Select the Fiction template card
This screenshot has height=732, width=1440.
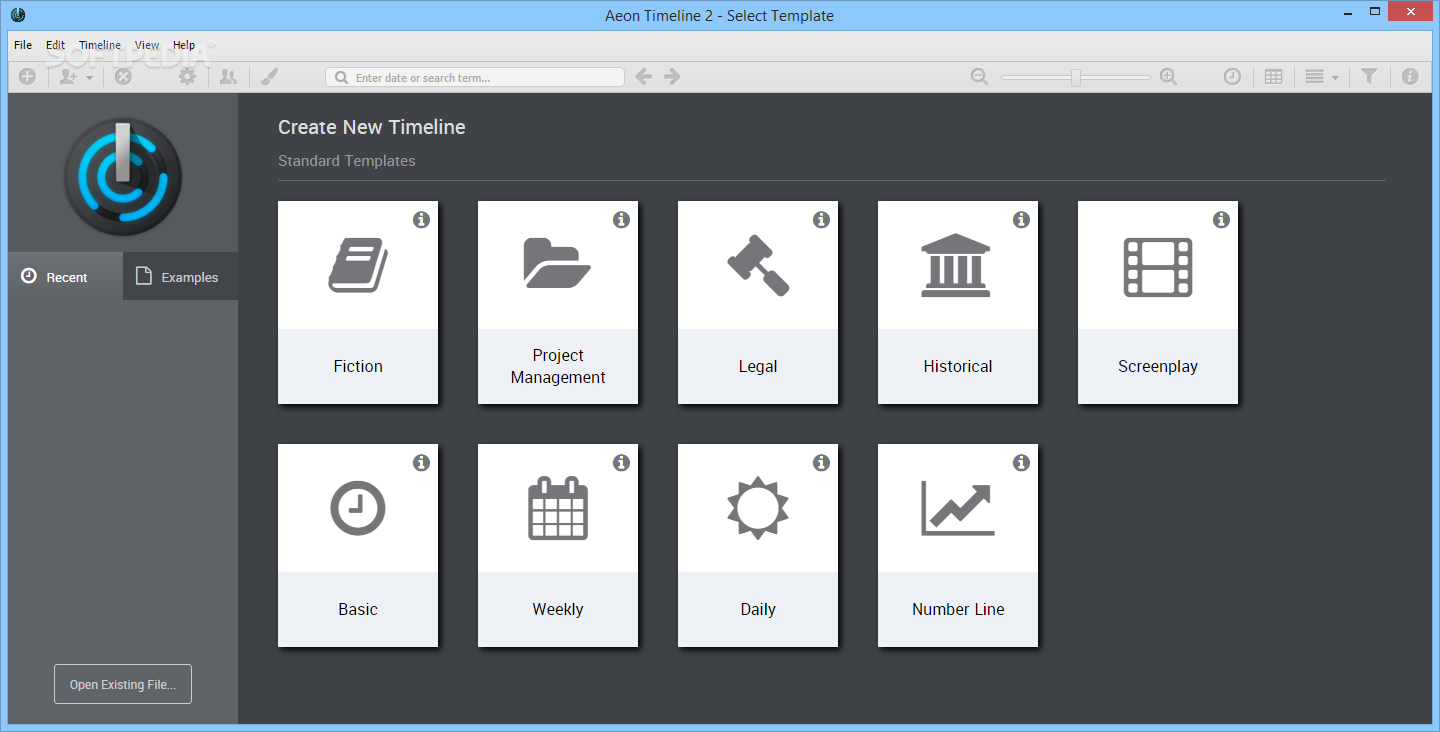click(358, 302)
